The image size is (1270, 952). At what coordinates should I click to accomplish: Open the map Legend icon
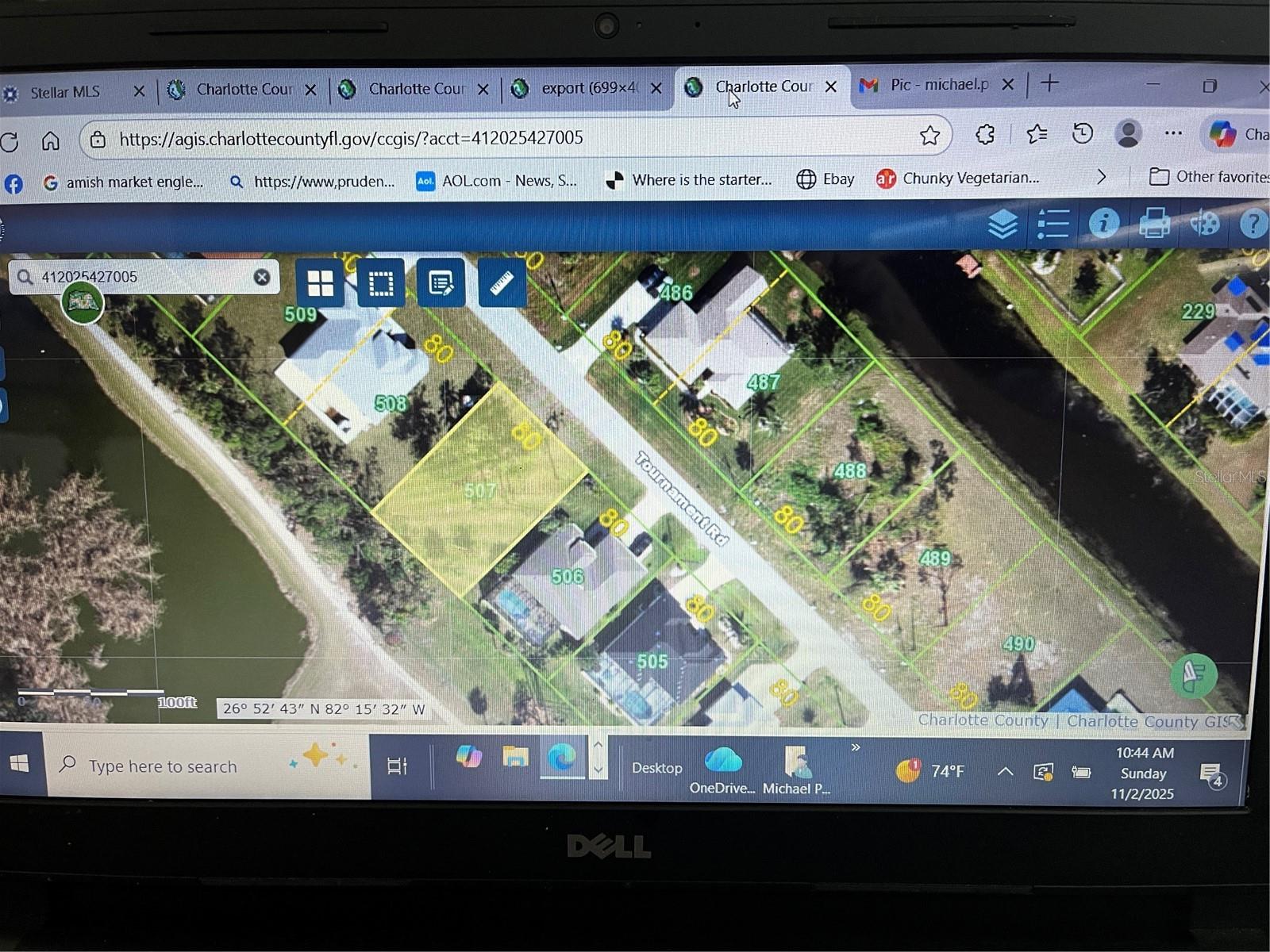(1053, 225)
